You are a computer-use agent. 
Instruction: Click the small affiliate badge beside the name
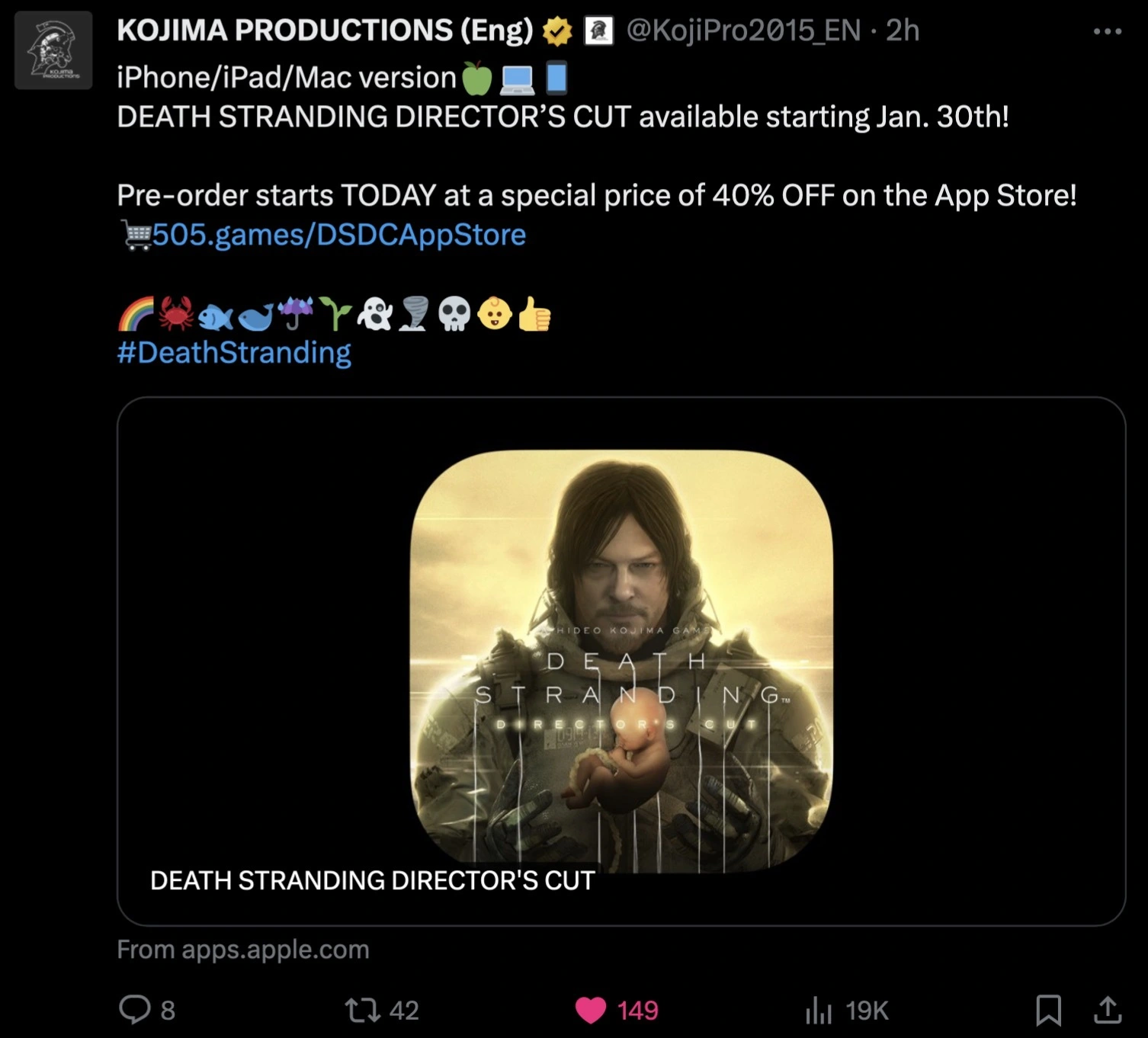tap(598, 31)
